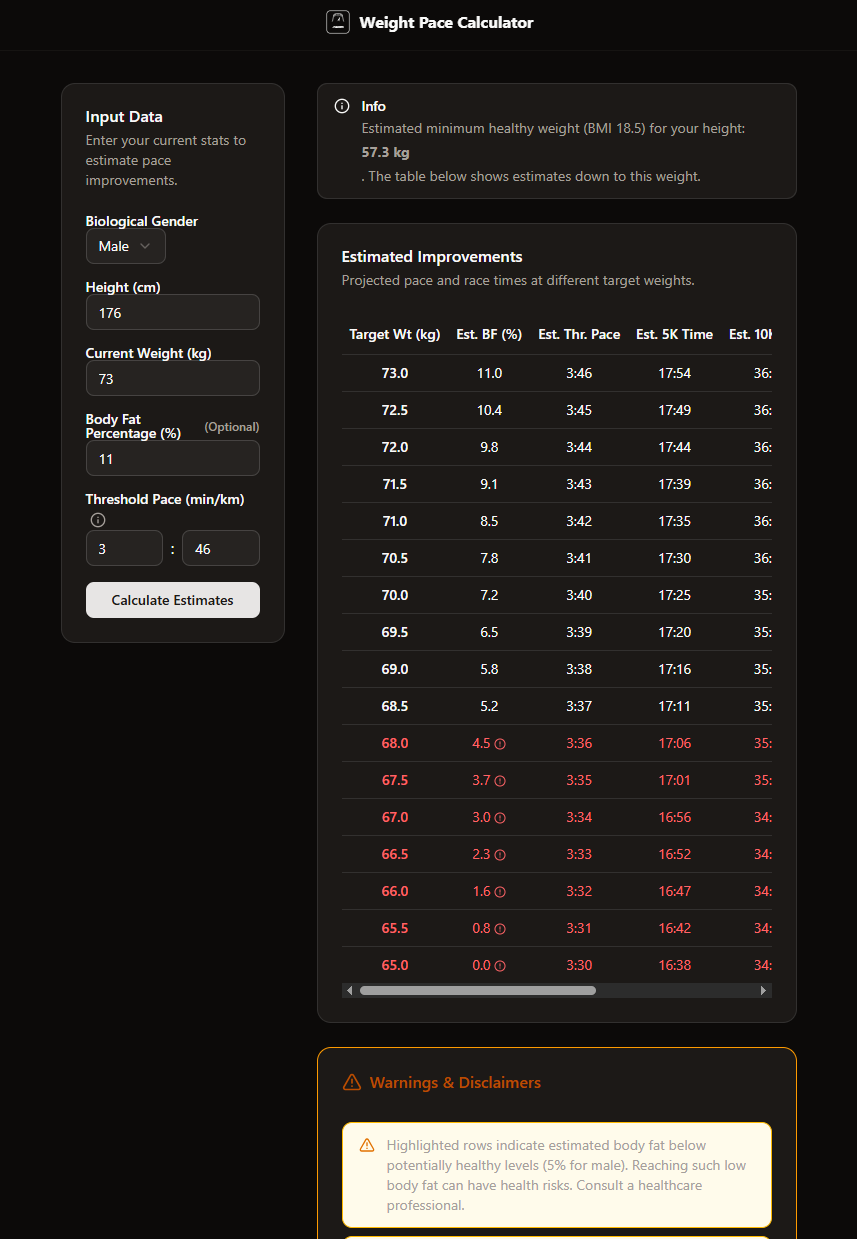This screenshot has height=1239, width=857.
Task: Click the table's horizontal scrollbar thumb
Action: tap(478, 990)
